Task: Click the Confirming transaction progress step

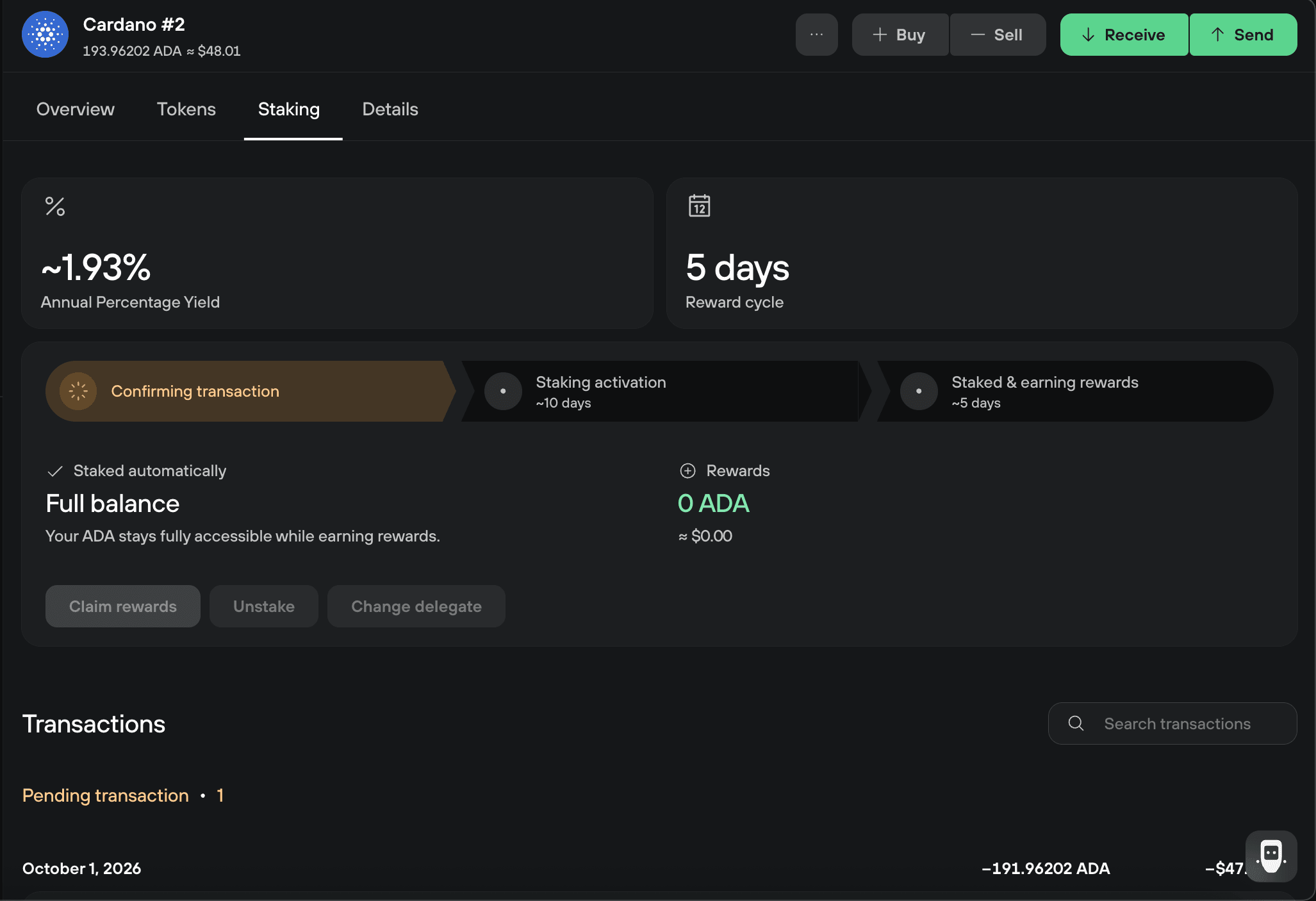Action: coord(250,391)
